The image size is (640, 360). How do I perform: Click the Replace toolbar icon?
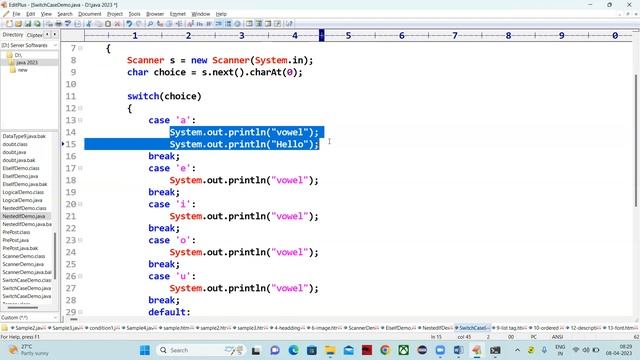coord(160,24)
